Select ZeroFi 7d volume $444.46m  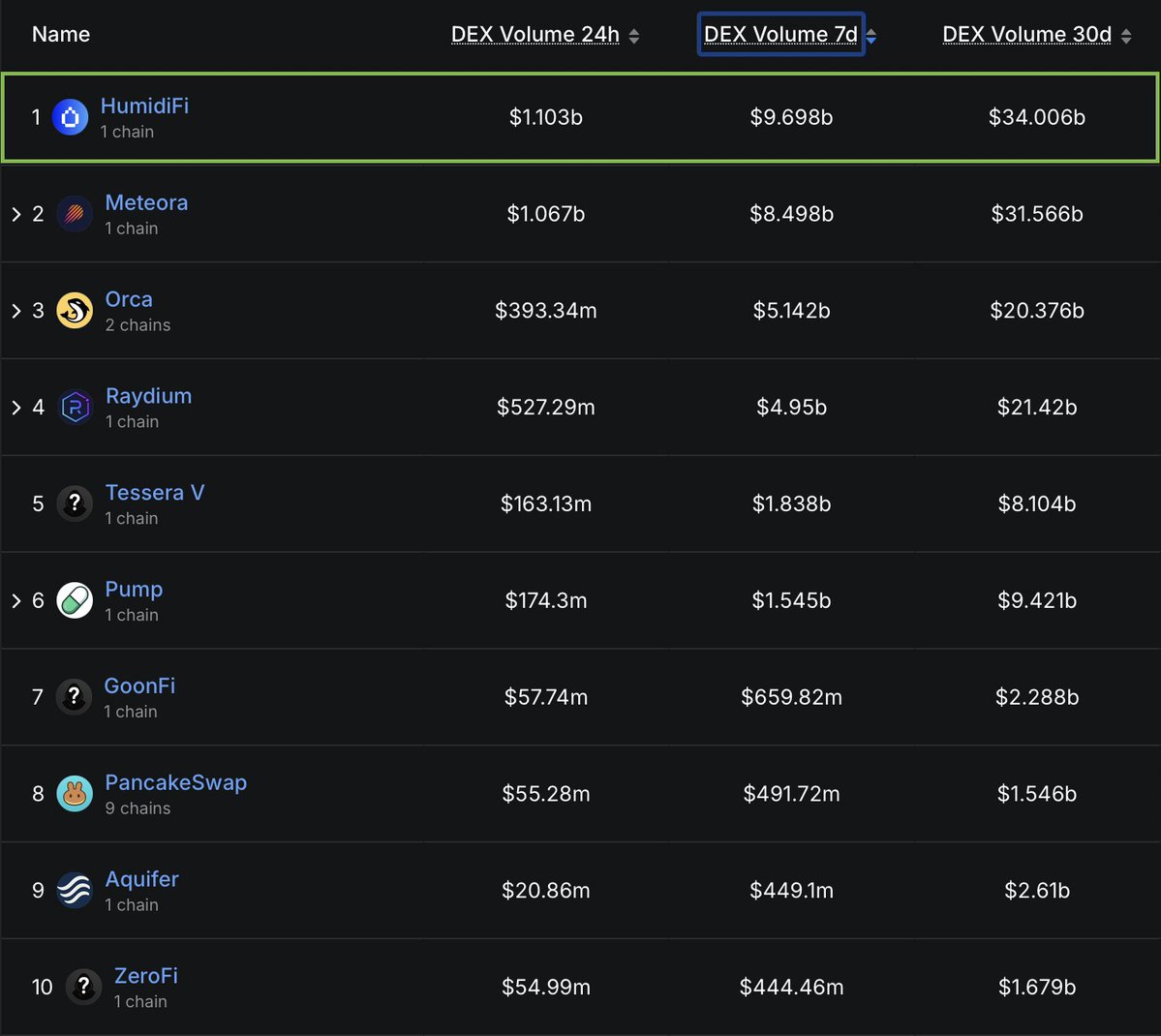coord(791,988)
